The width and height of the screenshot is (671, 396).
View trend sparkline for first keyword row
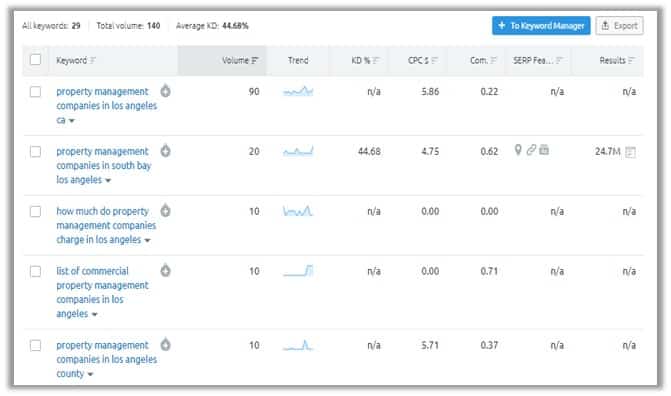point(298,91)
